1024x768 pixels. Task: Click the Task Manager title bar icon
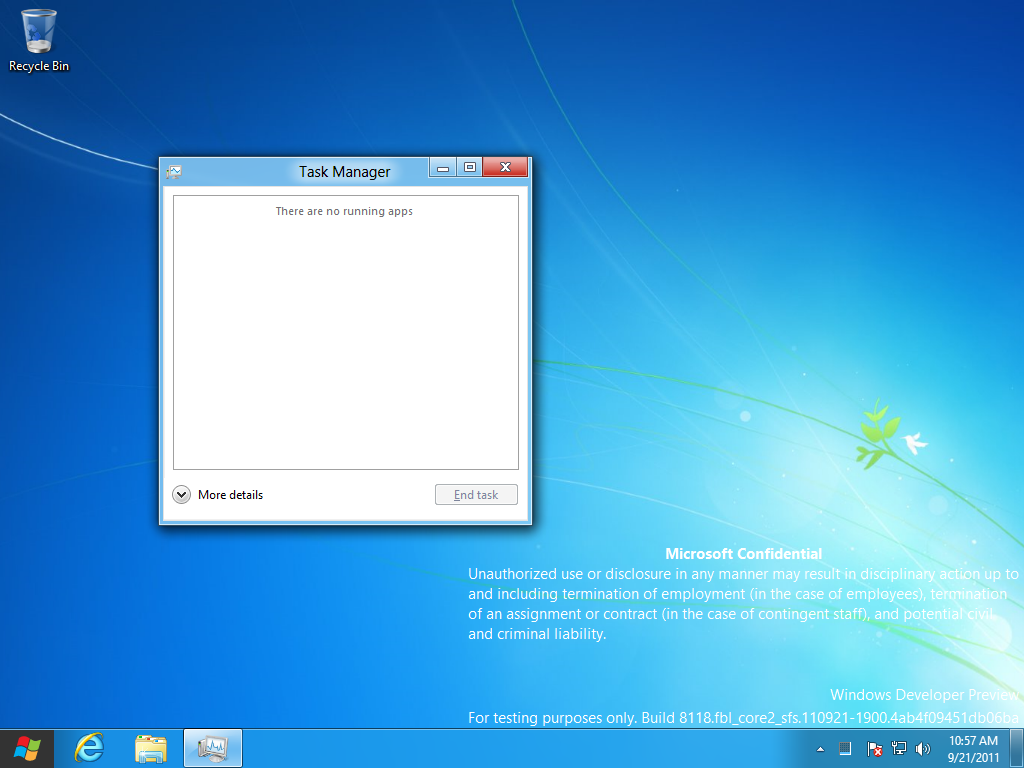(x=174, y=172)
